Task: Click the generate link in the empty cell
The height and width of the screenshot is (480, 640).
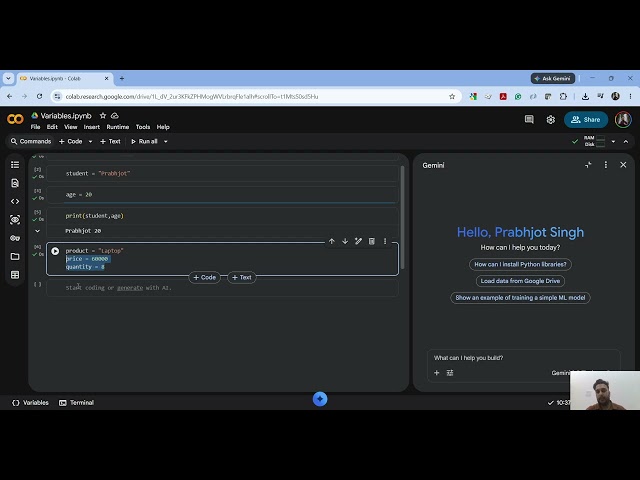Action: coord(130,288)
